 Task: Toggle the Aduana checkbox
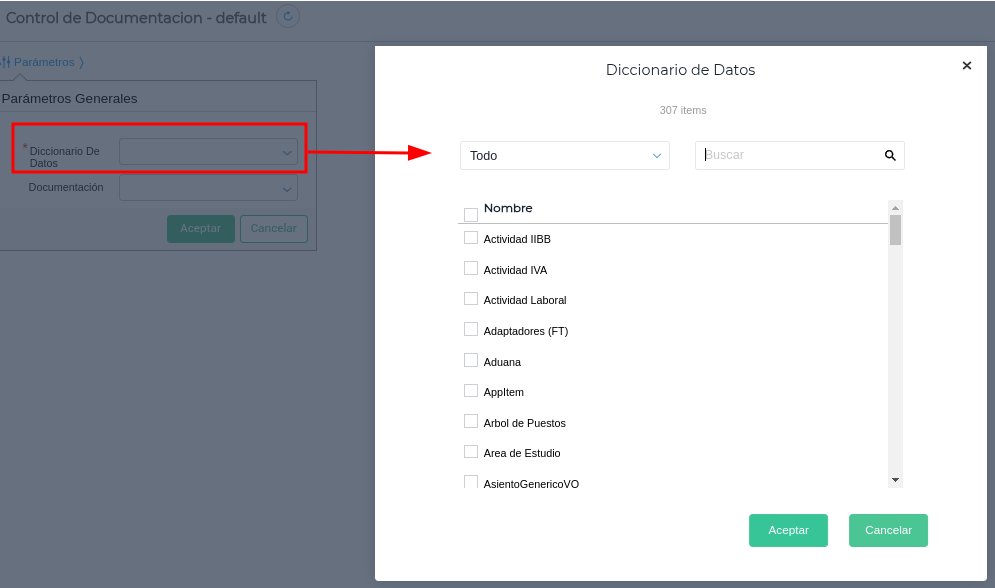pyautogui.click(x=471, y=360)
